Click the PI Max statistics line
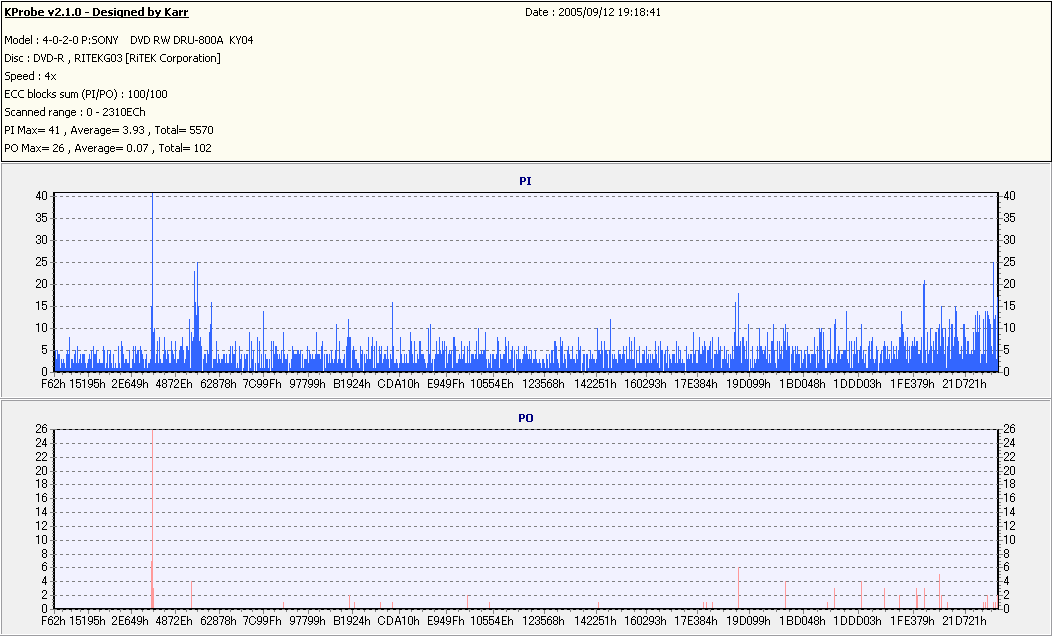The image size is (1052, 636). click(x=109, y=130)
